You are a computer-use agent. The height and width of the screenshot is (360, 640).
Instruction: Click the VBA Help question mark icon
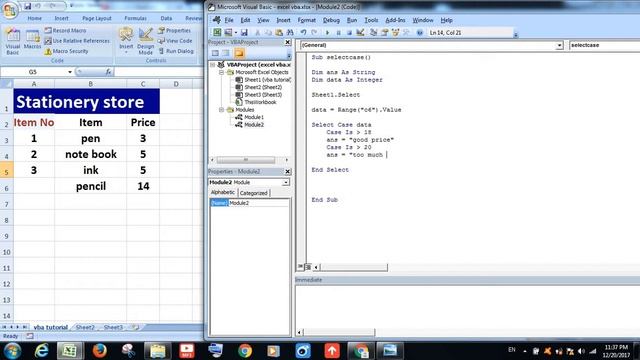tap(420, 32)
